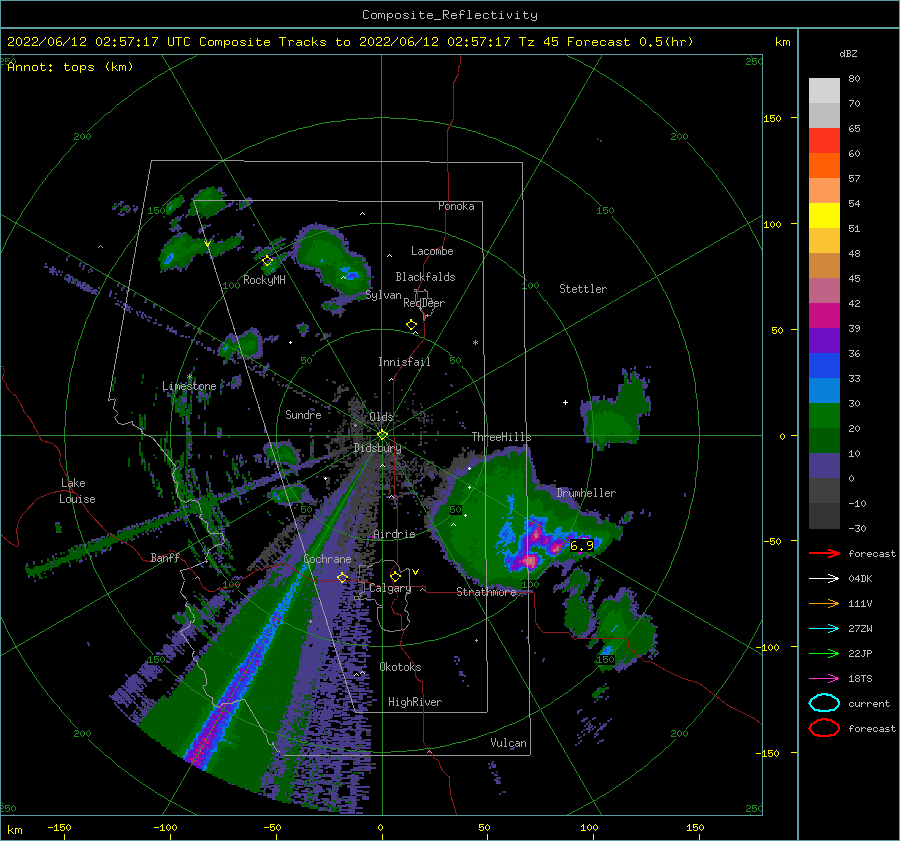900x841 pixels.
Task: Click the Sylvan label on map
Action: tap(383, 295)
